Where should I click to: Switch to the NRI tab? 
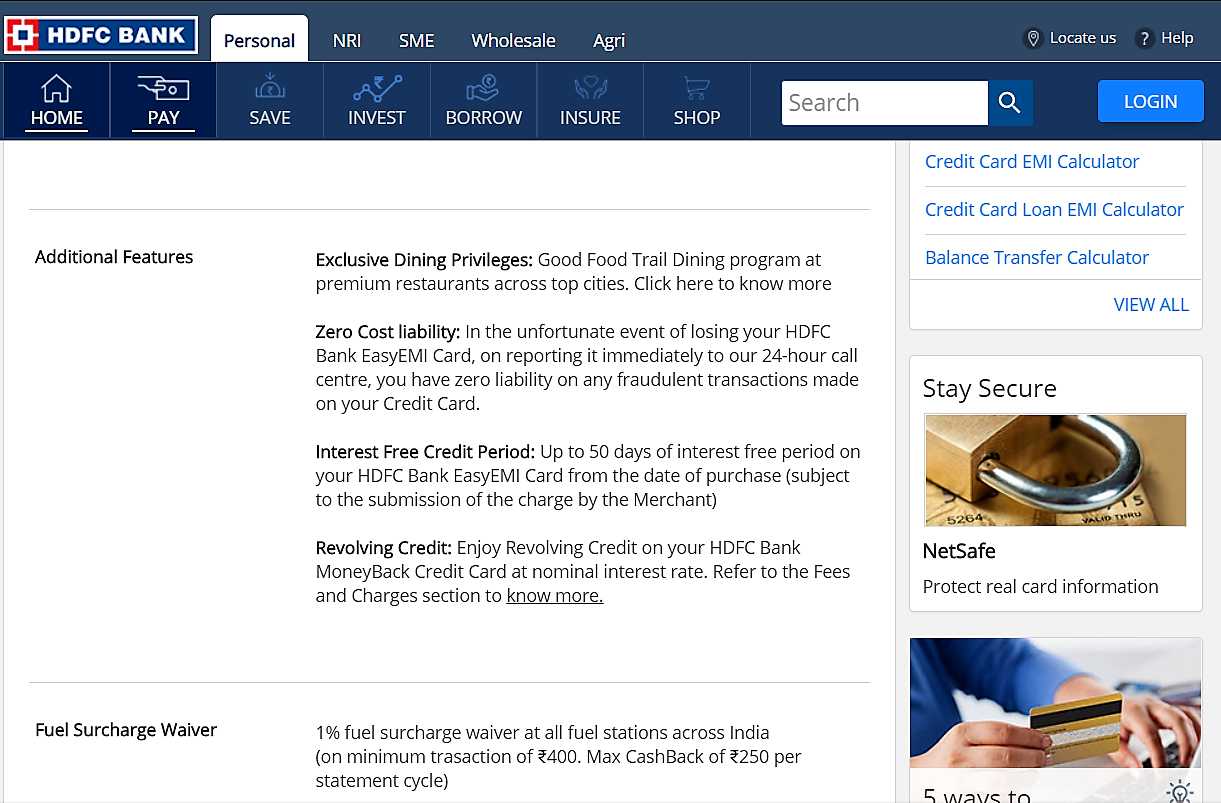pyautogui.click(x=347, y=40)
